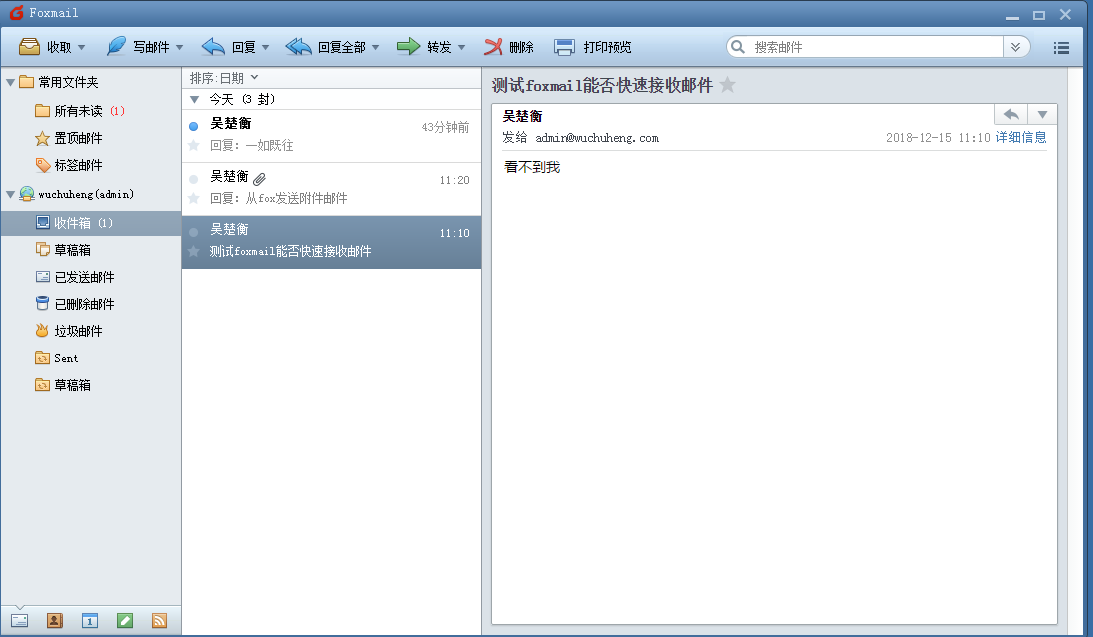Switch to Calendar bottom icon

coord(90,620)
